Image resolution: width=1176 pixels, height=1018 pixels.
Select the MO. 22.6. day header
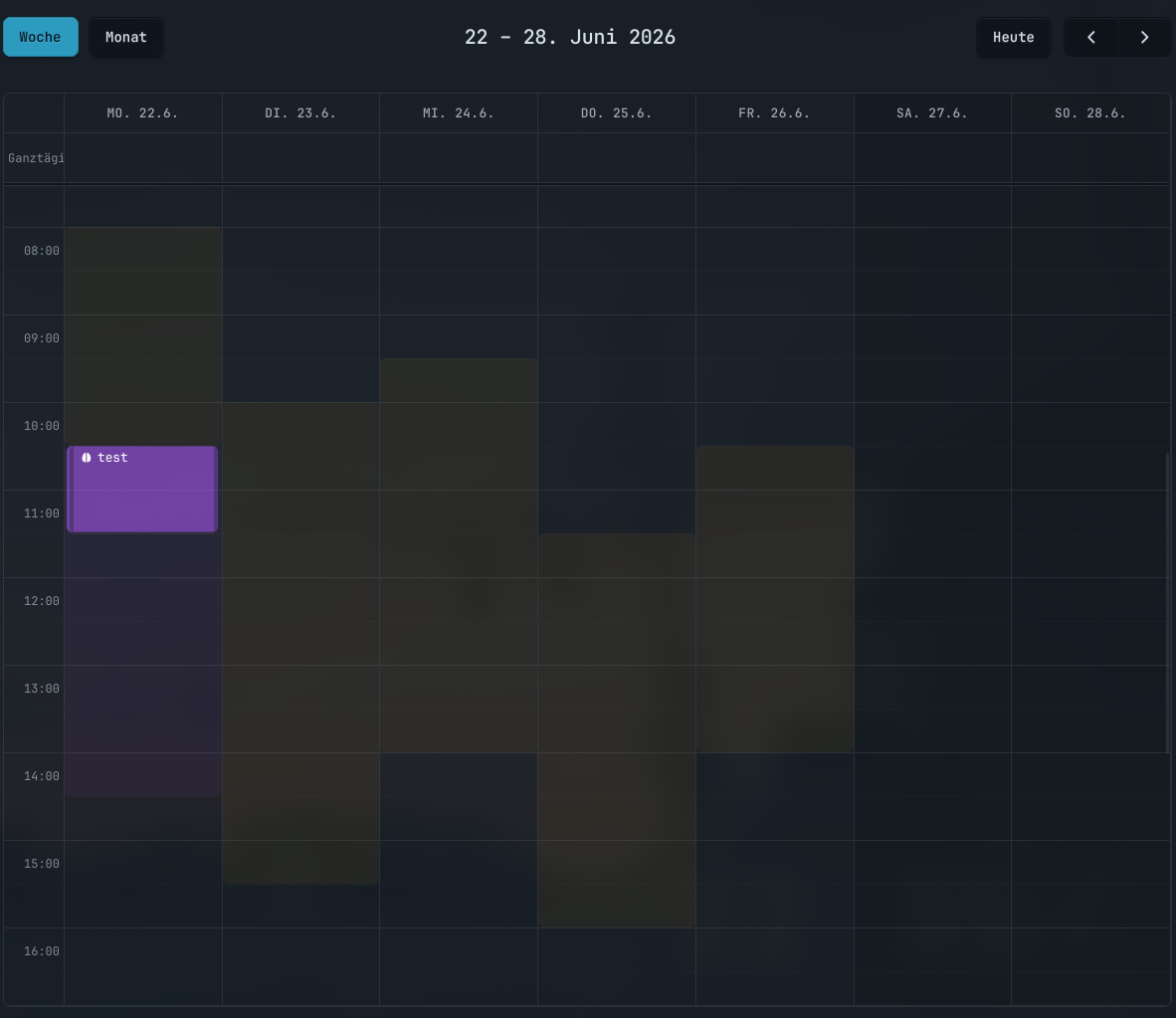tap(142, 113)
